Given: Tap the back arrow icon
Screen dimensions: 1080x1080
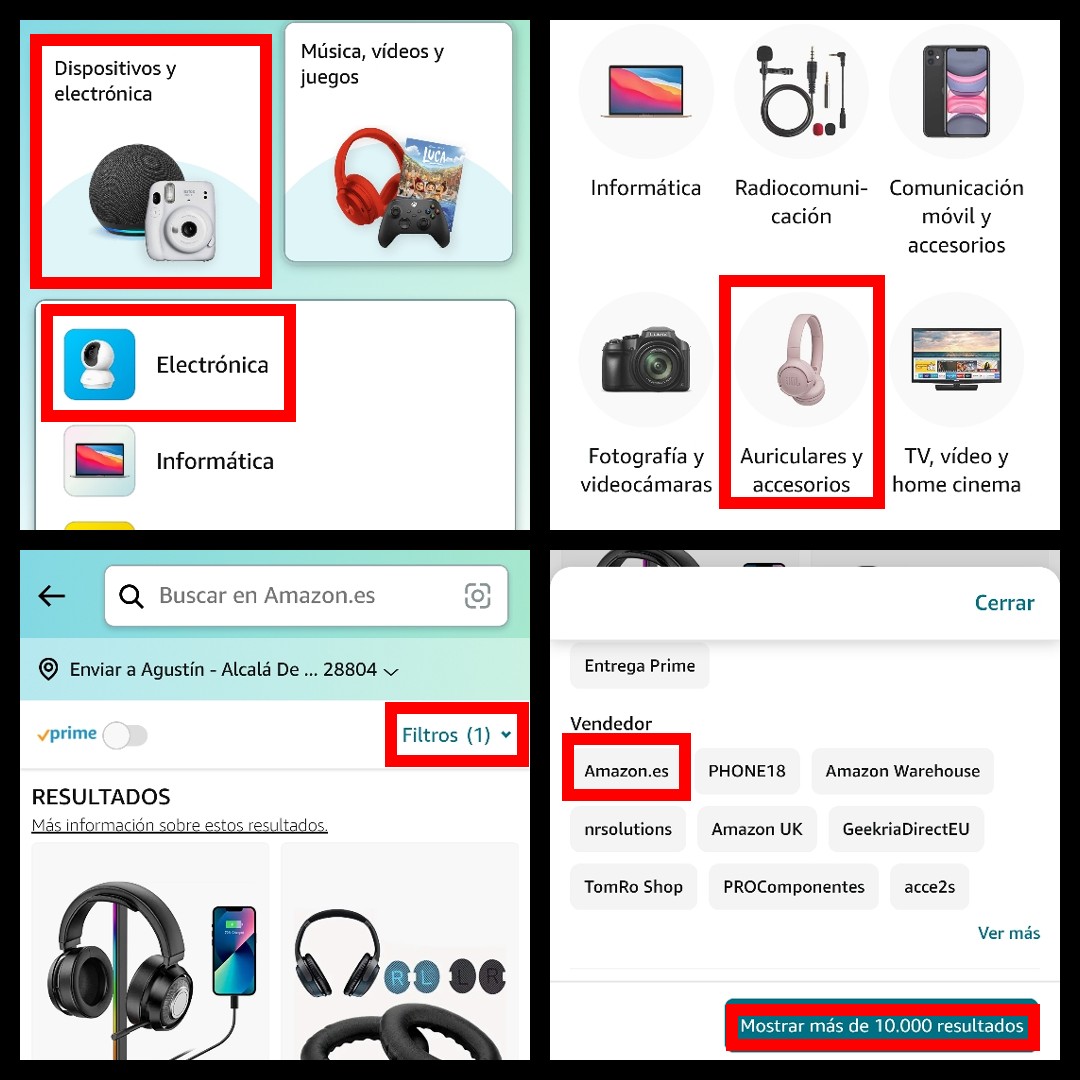Looking at the screenshot, I should point(52,596).
